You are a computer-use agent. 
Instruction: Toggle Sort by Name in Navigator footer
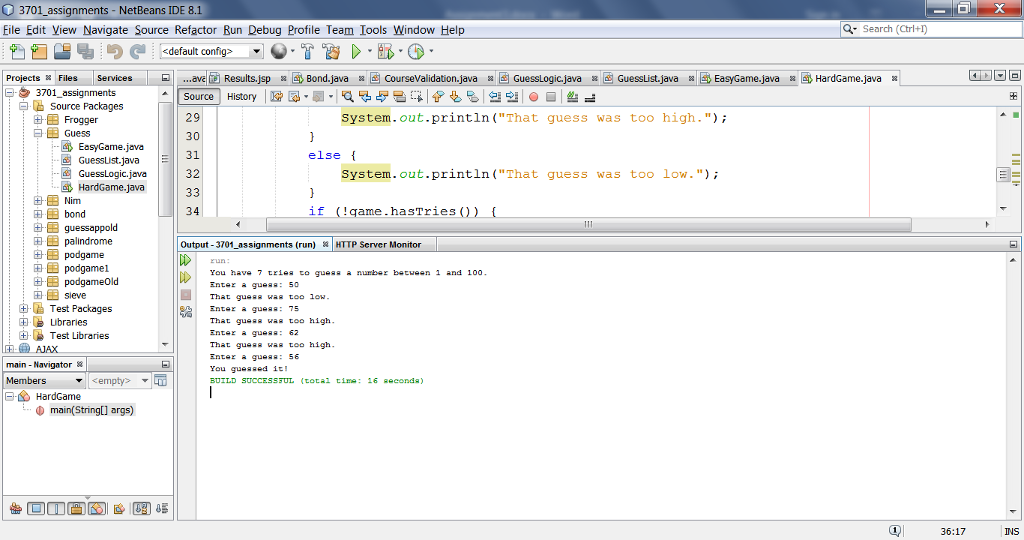pyautogui.click(x=141, y=509)
